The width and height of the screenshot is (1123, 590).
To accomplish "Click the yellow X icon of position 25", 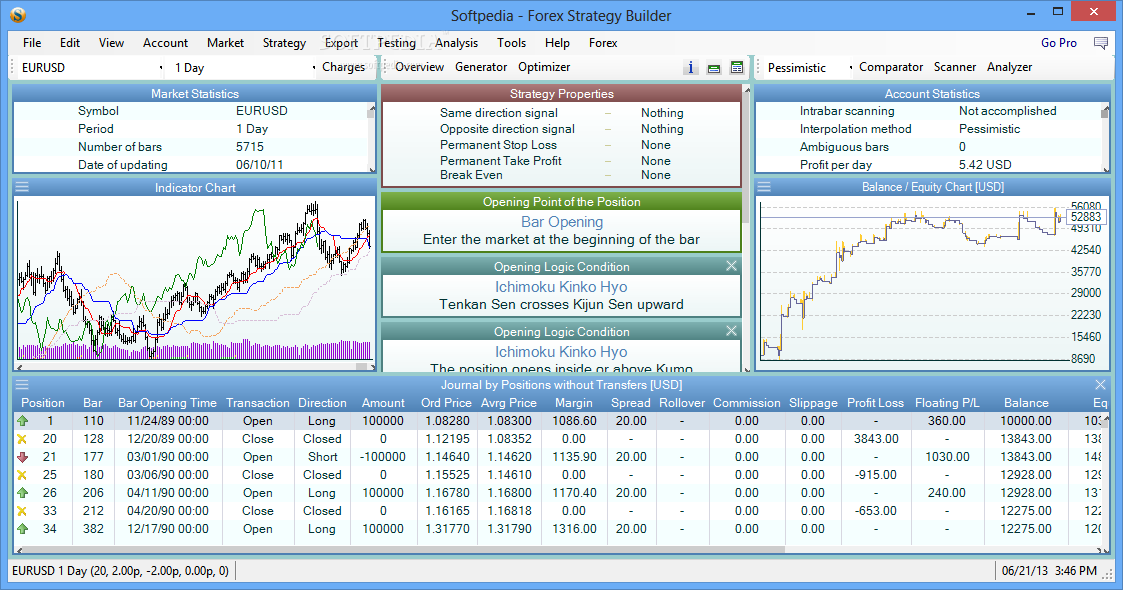I will [22, 475].
